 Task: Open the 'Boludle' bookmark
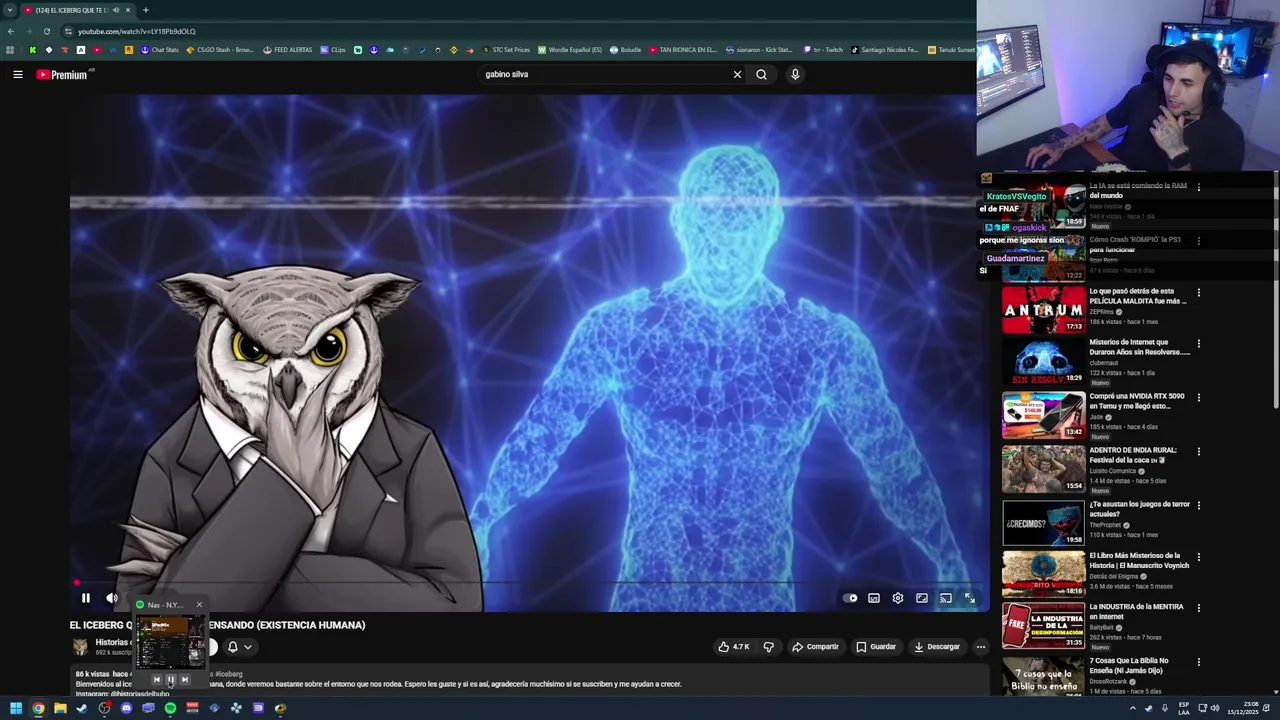coord(625,50)
